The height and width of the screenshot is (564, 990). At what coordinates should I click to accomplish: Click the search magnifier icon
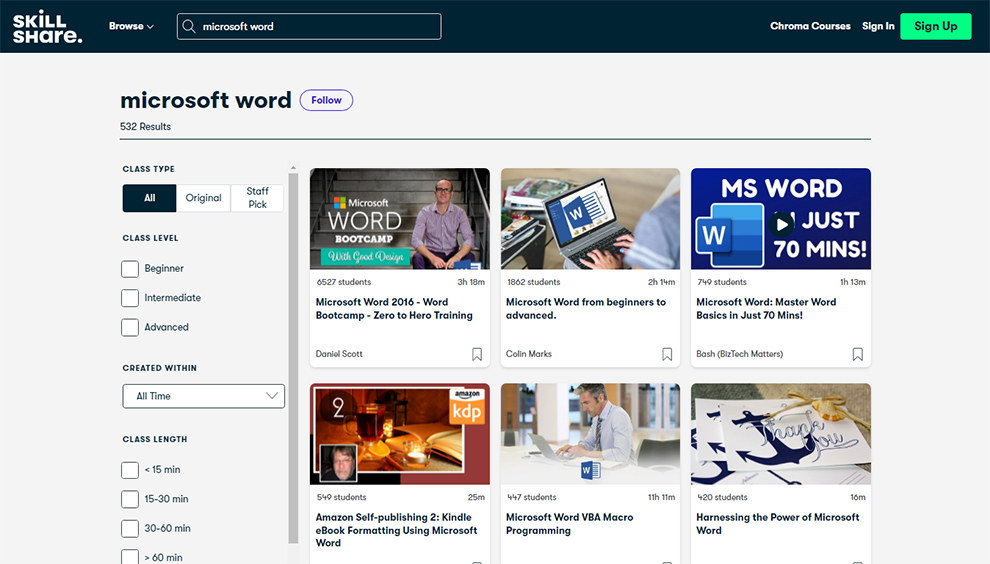[189, 27]
